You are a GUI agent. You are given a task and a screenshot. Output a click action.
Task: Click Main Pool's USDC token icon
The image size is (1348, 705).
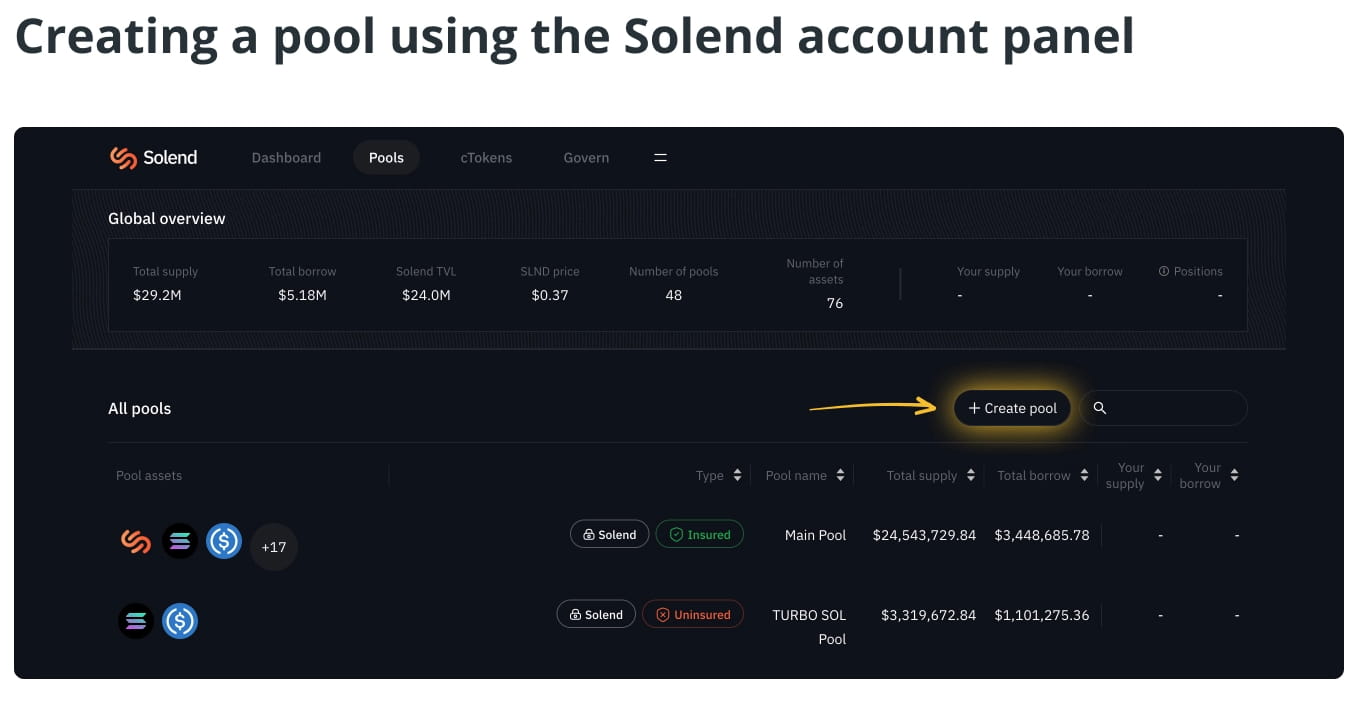224,541
